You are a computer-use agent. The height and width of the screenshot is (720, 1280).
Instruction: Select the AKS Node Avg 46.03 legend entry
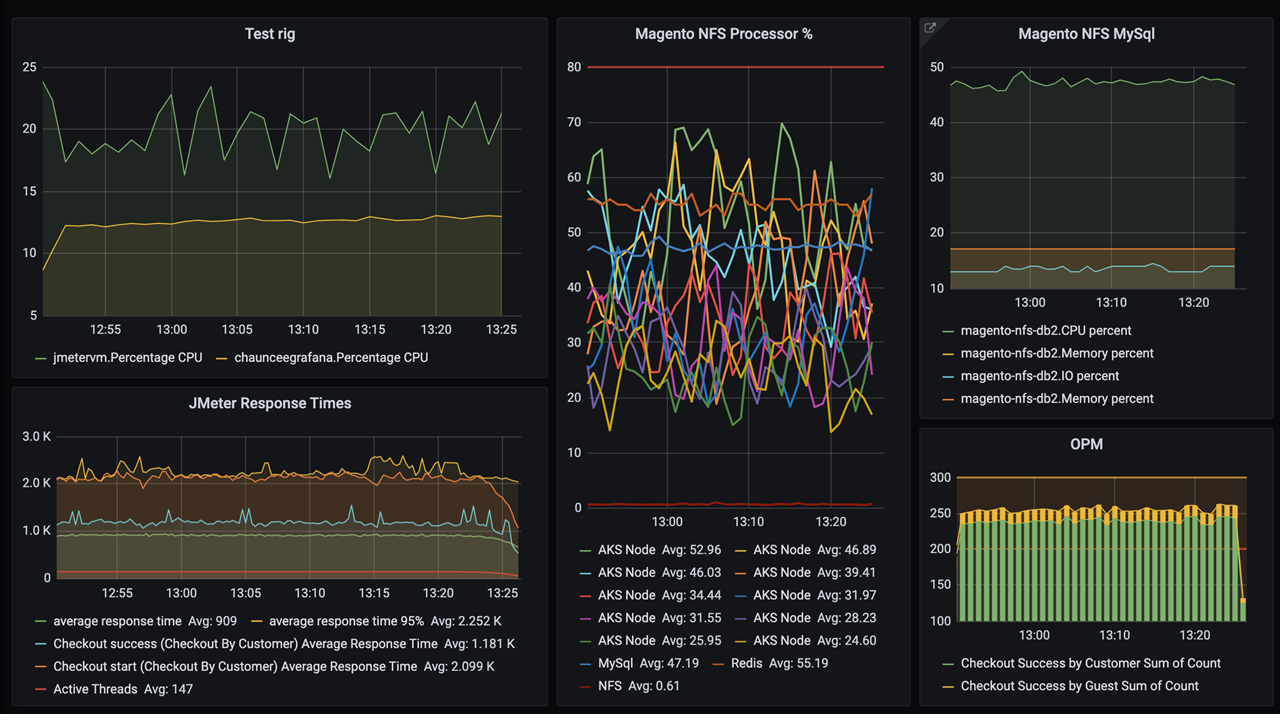pos(650,573)
